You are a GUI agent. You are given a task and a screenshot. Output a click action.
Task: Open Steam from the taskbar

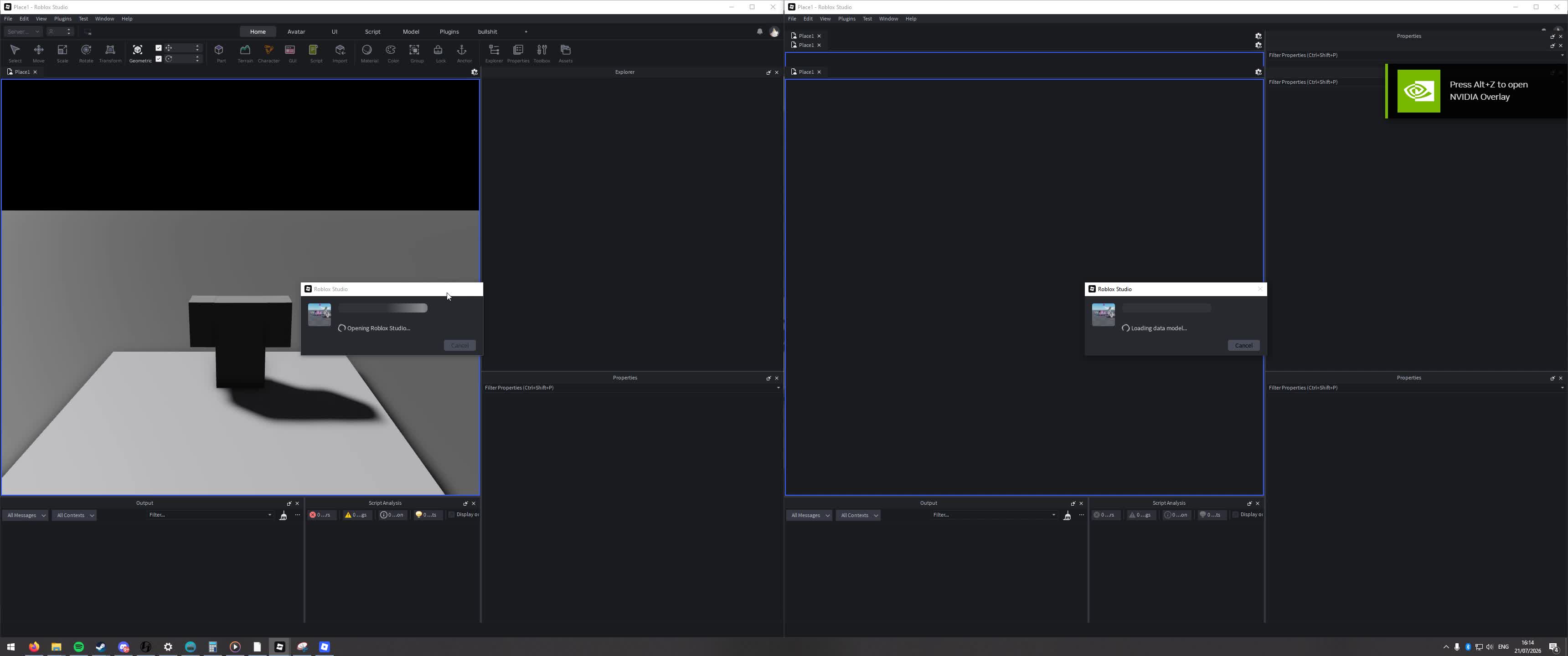click(x=101, y=647)
